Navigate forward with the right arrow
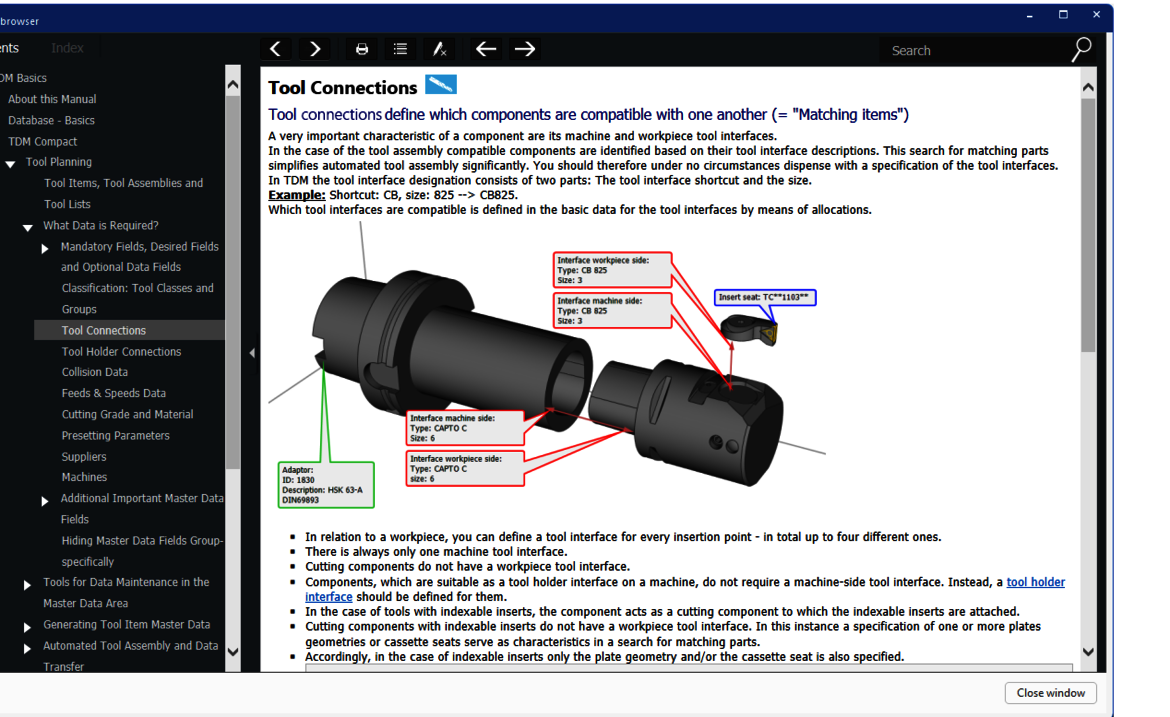 point(525,49)
